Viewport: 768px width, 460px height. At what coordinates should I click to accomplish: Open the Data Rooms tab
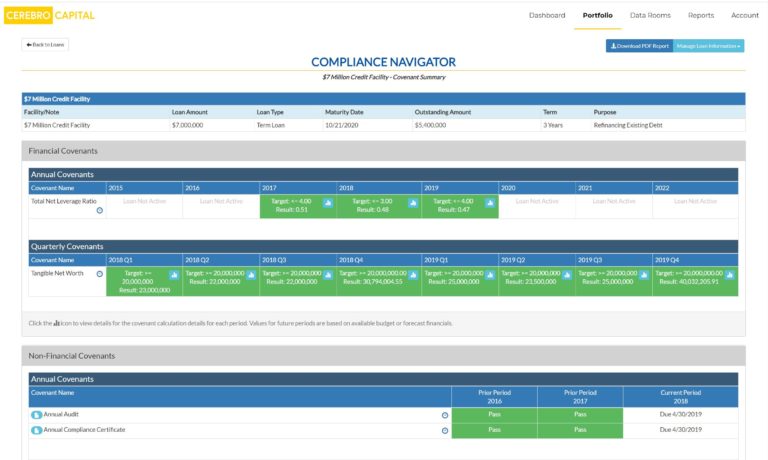[650, 15]
